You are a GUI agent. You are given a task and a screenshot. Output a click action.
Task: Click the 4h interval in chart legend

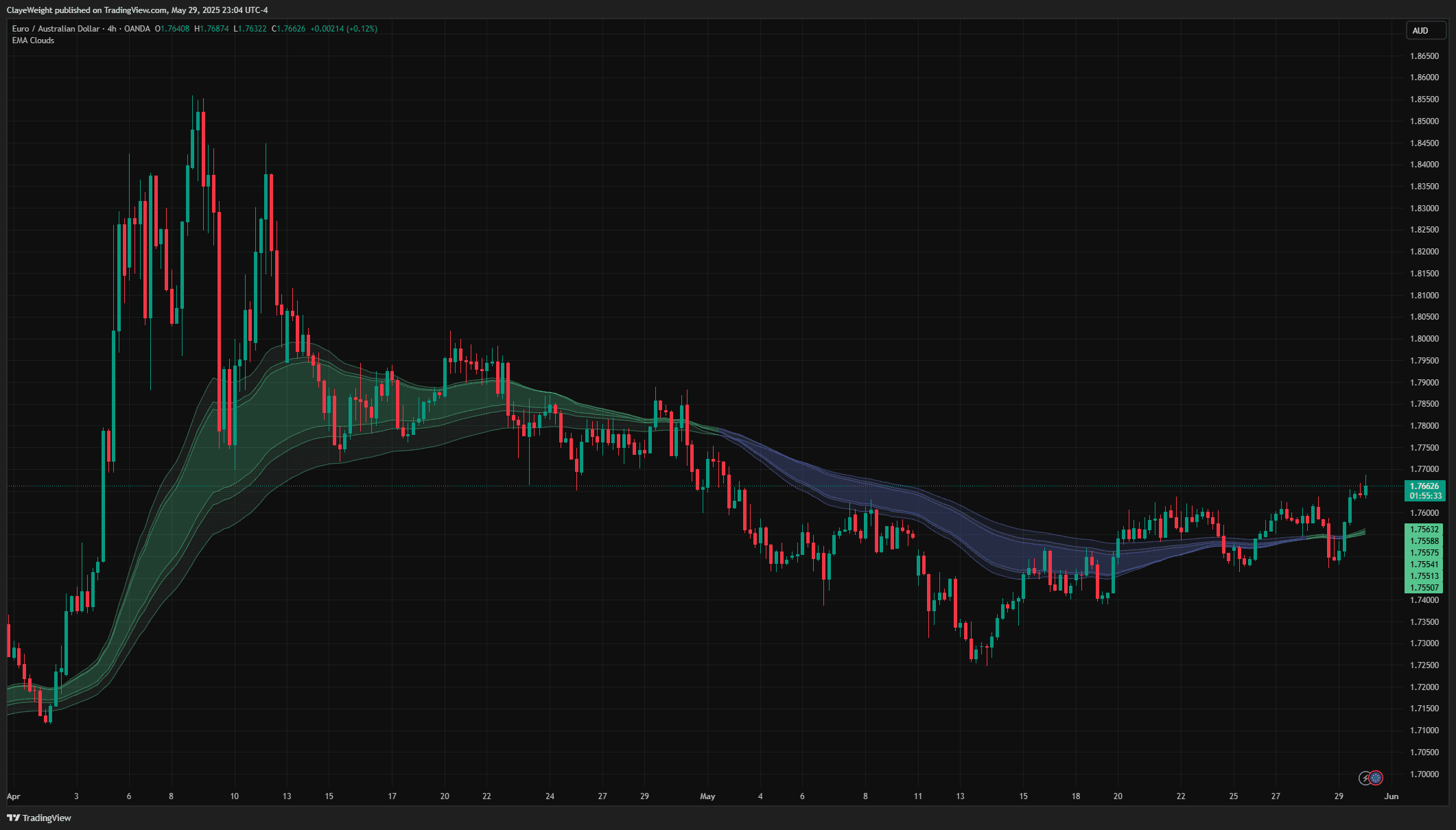pyautogui.click(x=112, y=29)
